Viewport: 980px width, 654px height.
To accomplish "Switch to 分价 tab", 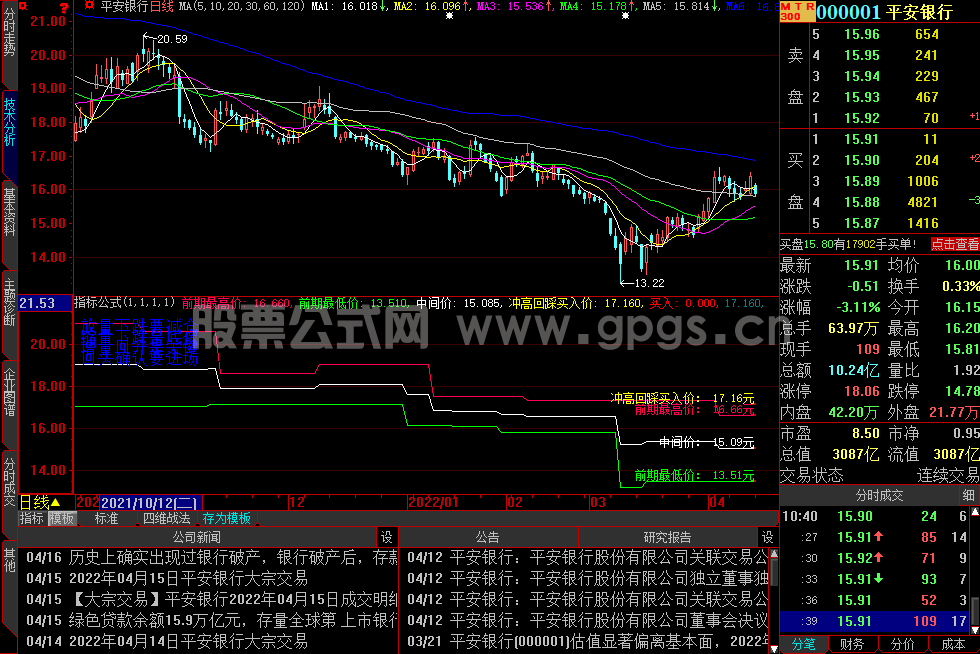I will [x=902, y=645].
